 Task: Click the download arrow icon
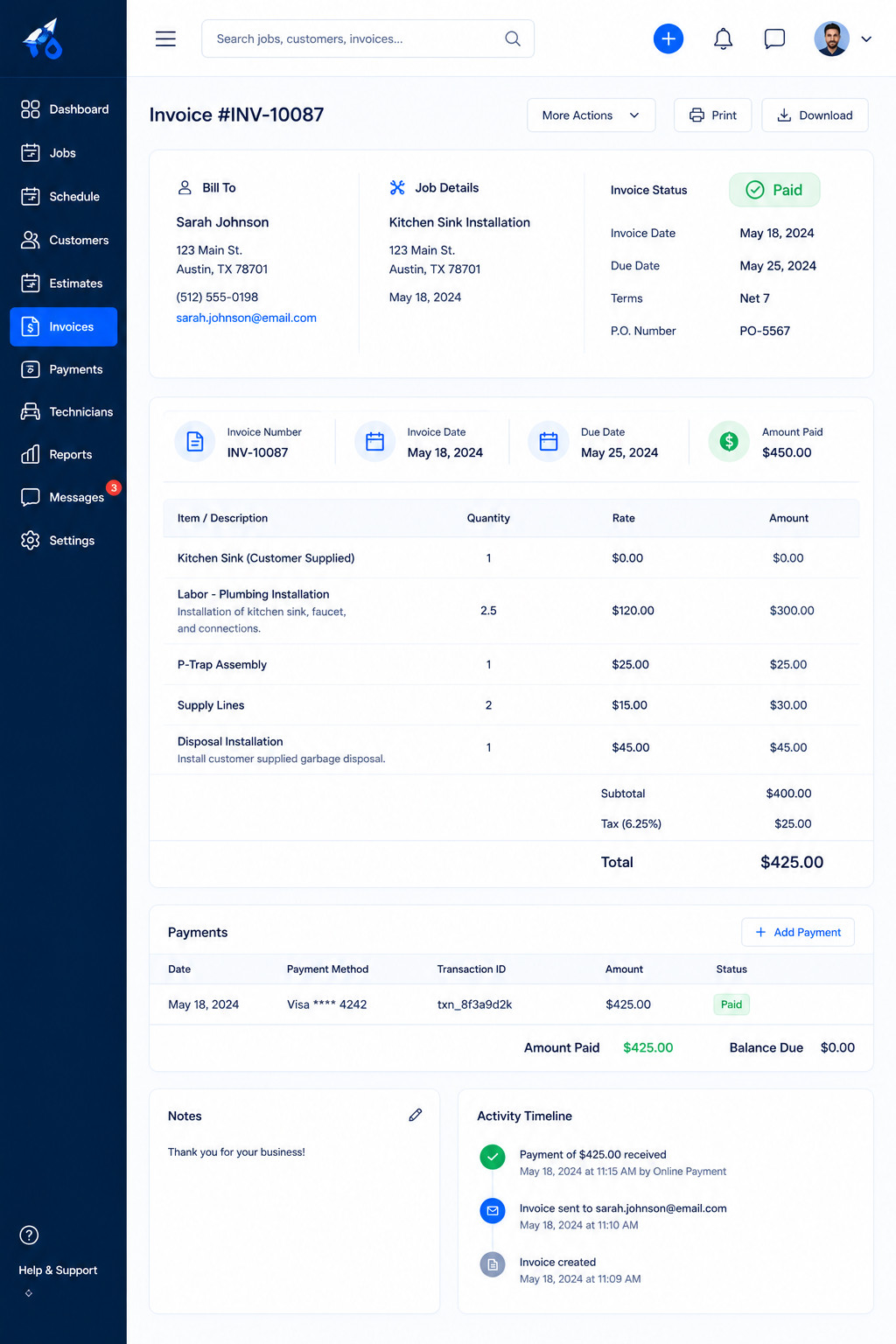point(784,115)
